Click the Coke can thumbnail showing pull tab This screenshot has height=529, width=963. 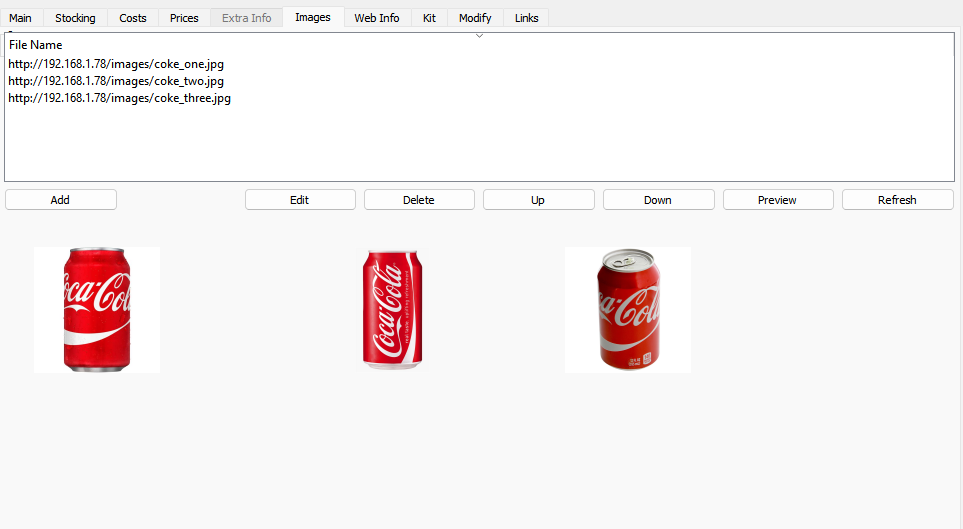pyautogui.click(x=628, y=310)
